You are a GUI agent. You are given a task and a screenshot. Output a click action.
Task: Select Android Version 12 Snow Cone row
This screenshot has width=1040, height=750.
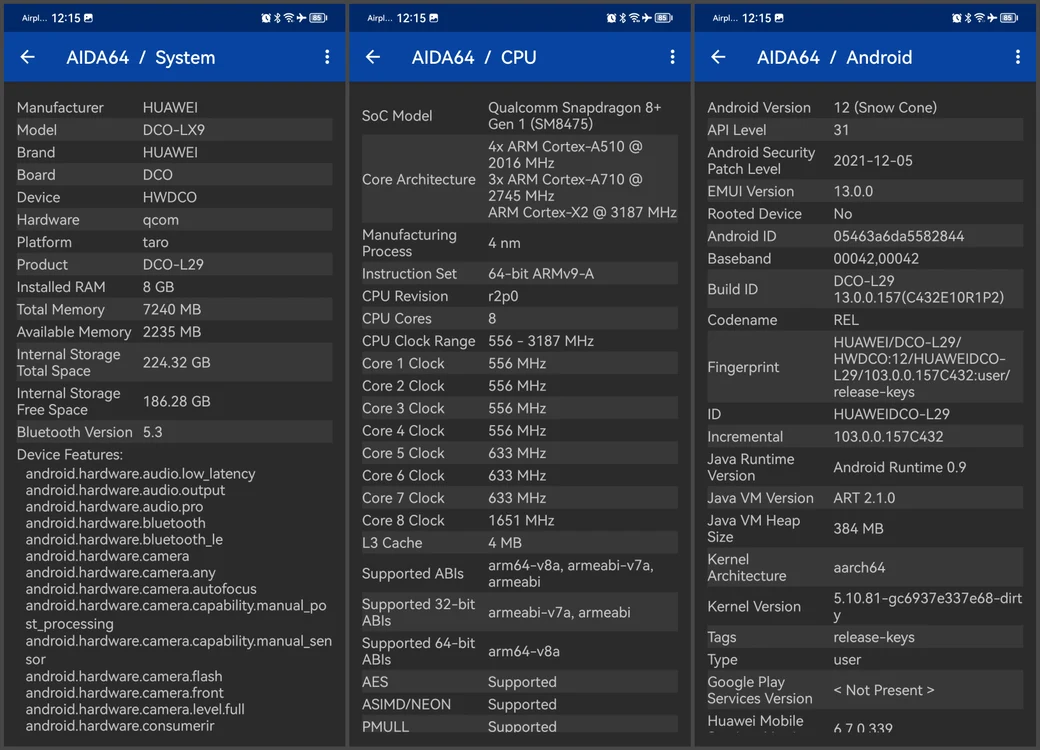865,107
